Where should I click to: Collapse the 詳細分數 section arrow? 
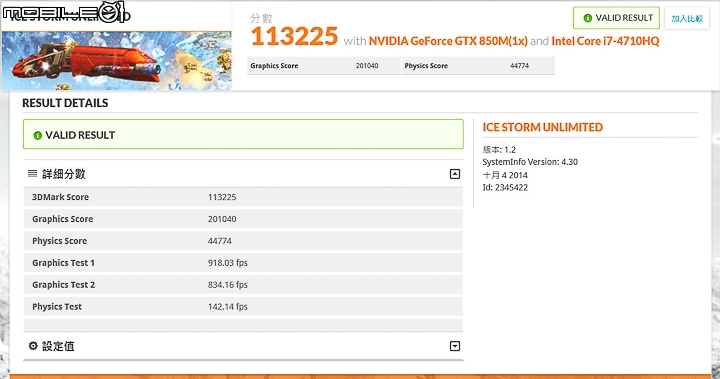pos(455,174)
